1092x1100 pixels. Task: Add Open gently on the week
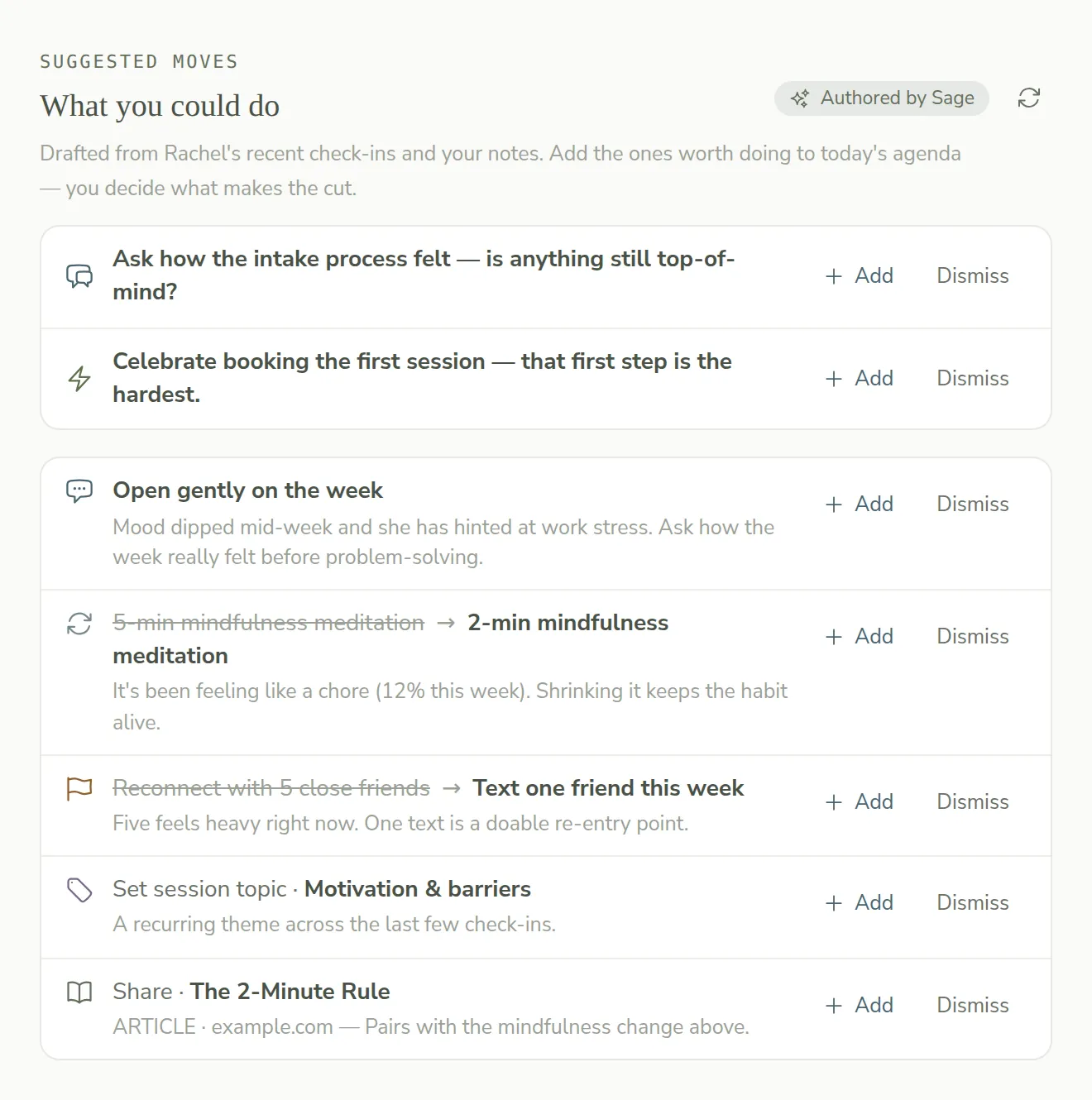pyautogui.click(x=860, y=504)
